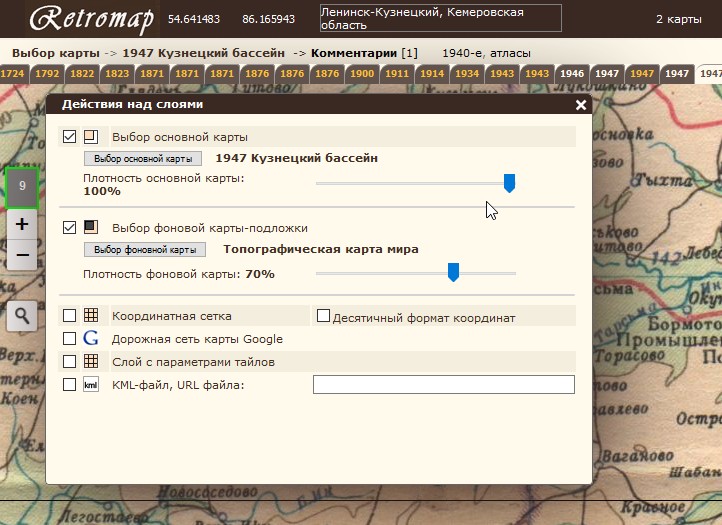This screenshot has width=722, height=525.
Task: Click the background map opacity slider handle
Action: 453,272
